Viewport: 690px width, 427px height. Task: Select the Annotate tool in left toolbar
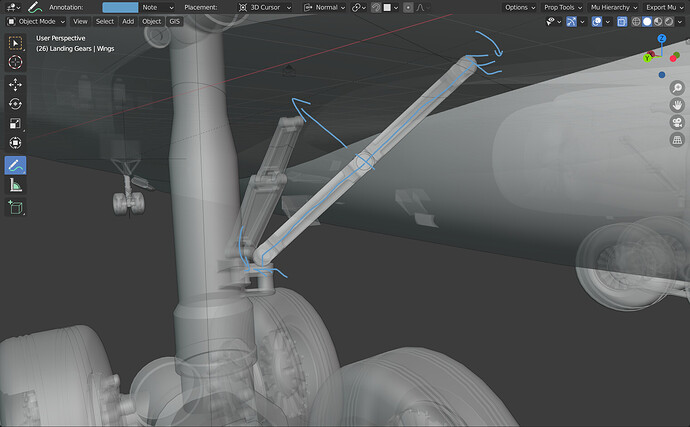coord(15,166)
